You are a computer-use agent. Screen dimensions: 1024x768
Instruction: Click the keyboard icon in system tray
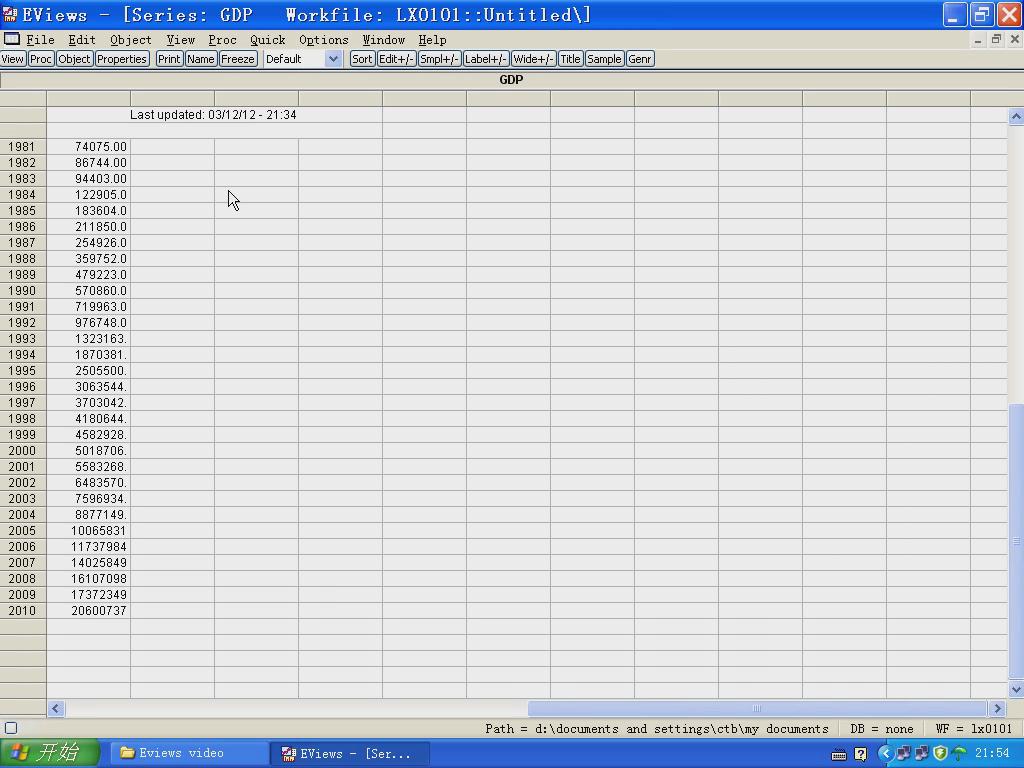839,755
